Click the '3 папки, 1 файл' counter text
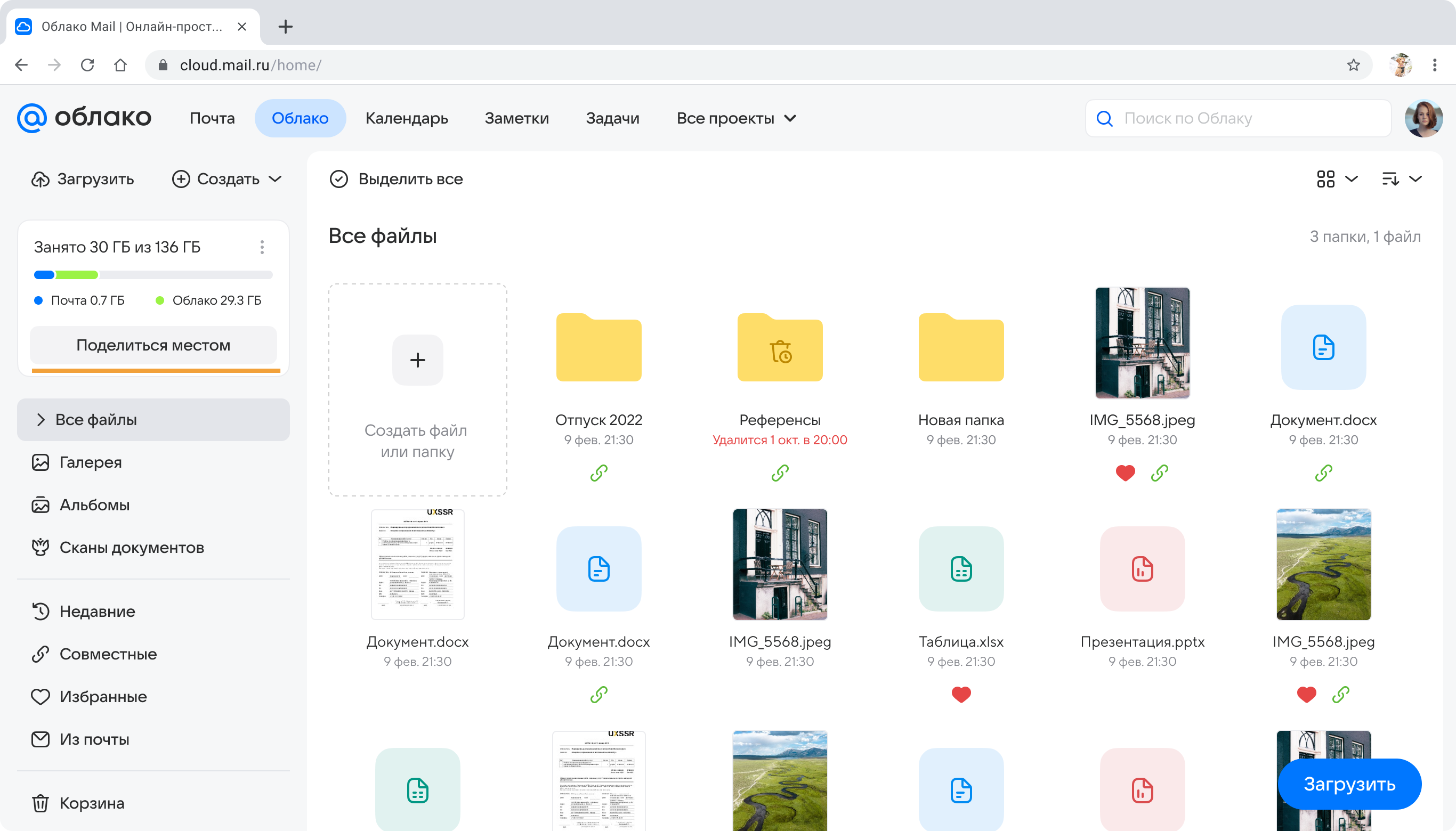The width and height of the screenshot is (1456, 831). point(1365,237)
